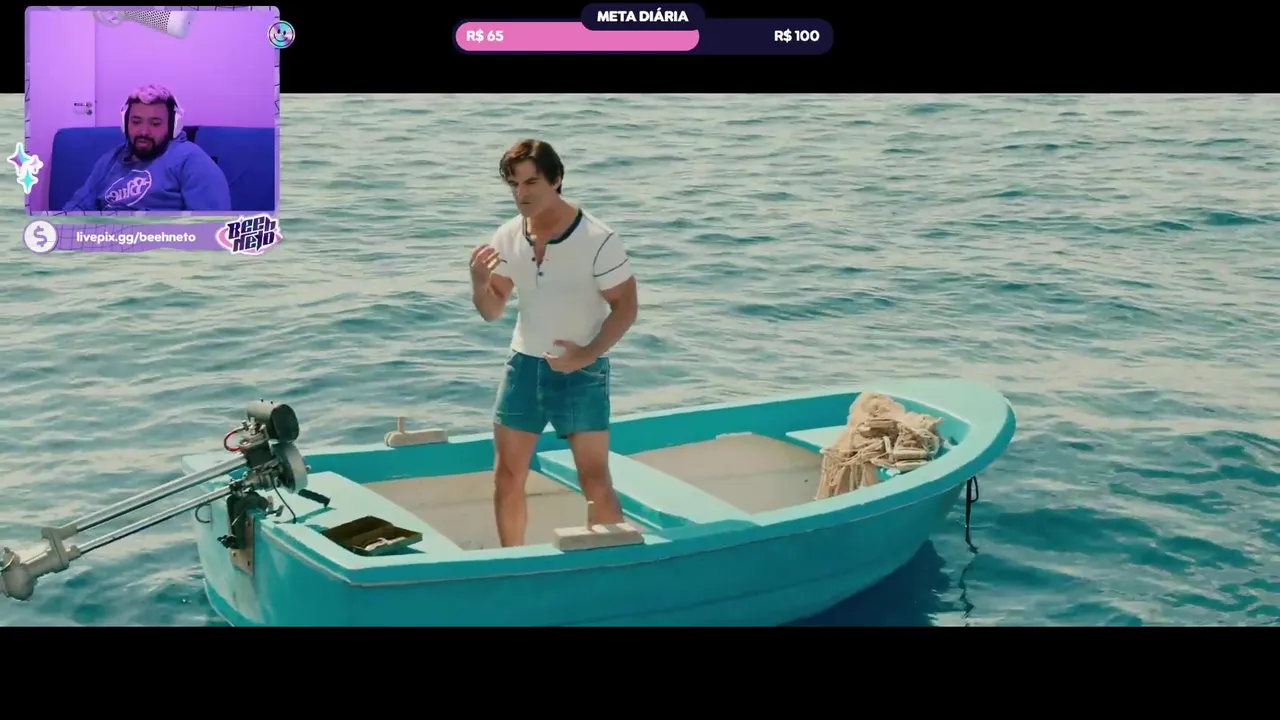Click the Beeh Neto logo badge

coord(249,236)
